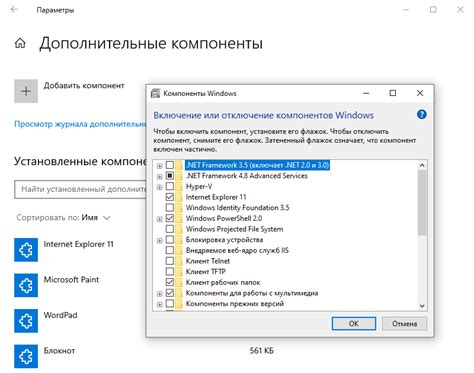
Task: Go back using the Settings back arrow
Action: pyautogui.click(x=14, y=10)
